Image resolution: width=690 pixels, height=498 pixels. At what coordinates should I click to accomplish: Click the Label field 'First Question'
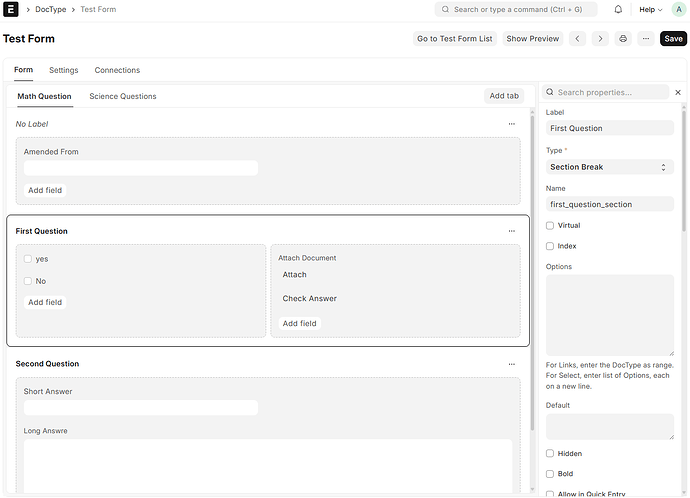pyautogui.click(x=609, y=128)
